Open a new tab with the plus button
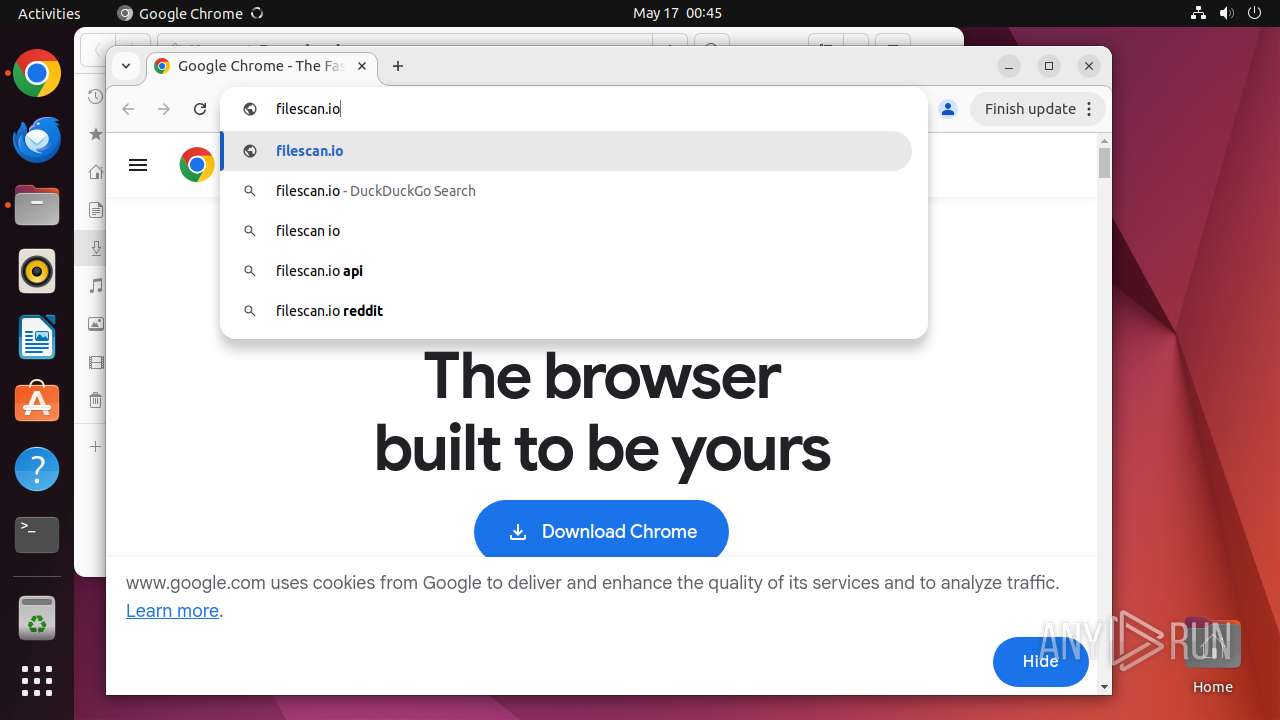 pos(398,66)
